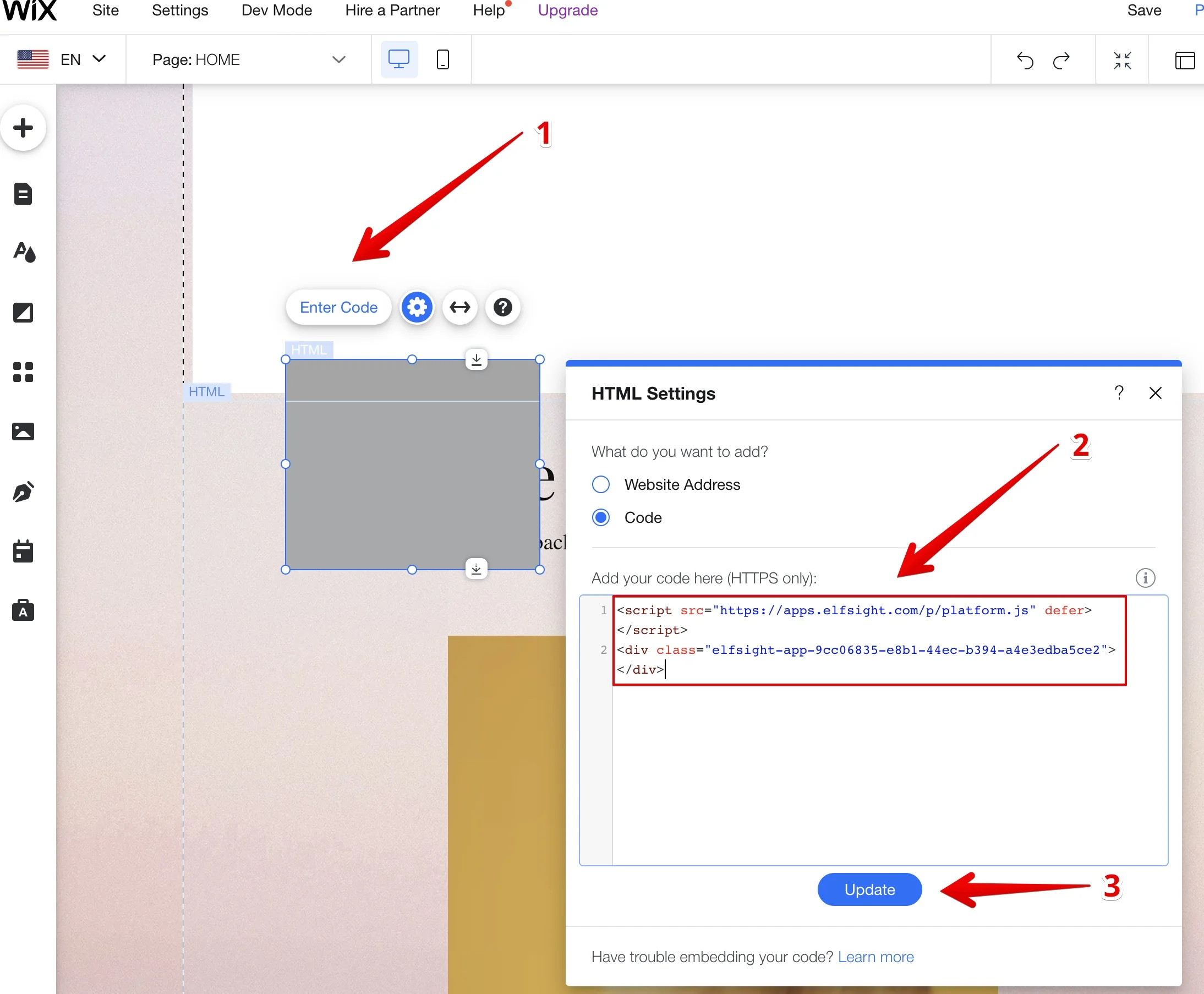The width and height of the screenshot is (1204, 994).
Task: Click the top download handle on HTML box
Action: (x=477, y=359)
